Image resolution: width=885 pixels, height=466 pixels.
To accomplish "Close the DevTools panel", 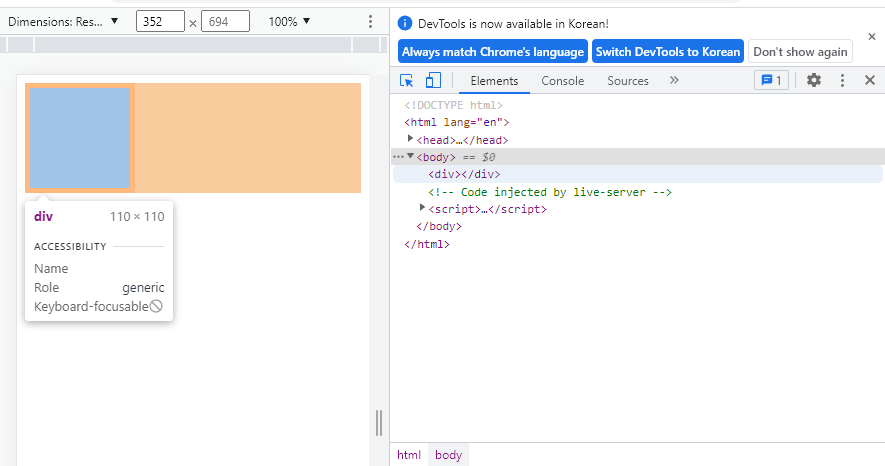I will 870,80.
